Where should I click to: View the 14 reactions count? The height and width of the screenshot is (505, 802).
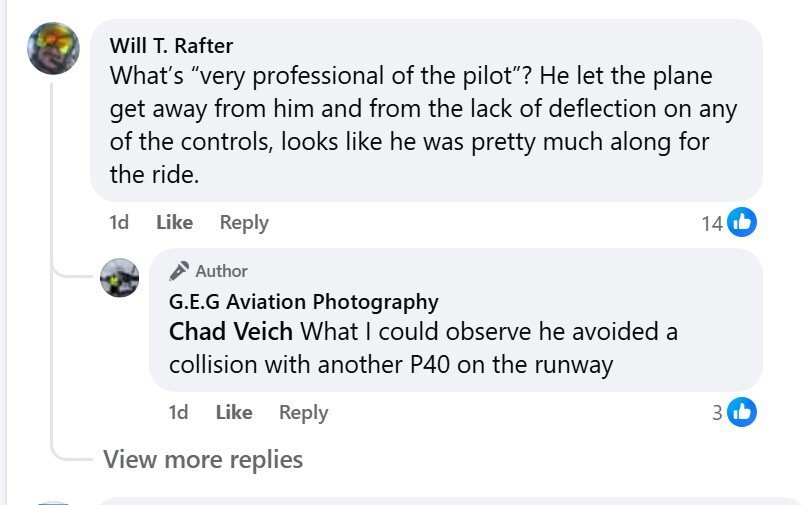pyautogui.click(x=712, y=223)
